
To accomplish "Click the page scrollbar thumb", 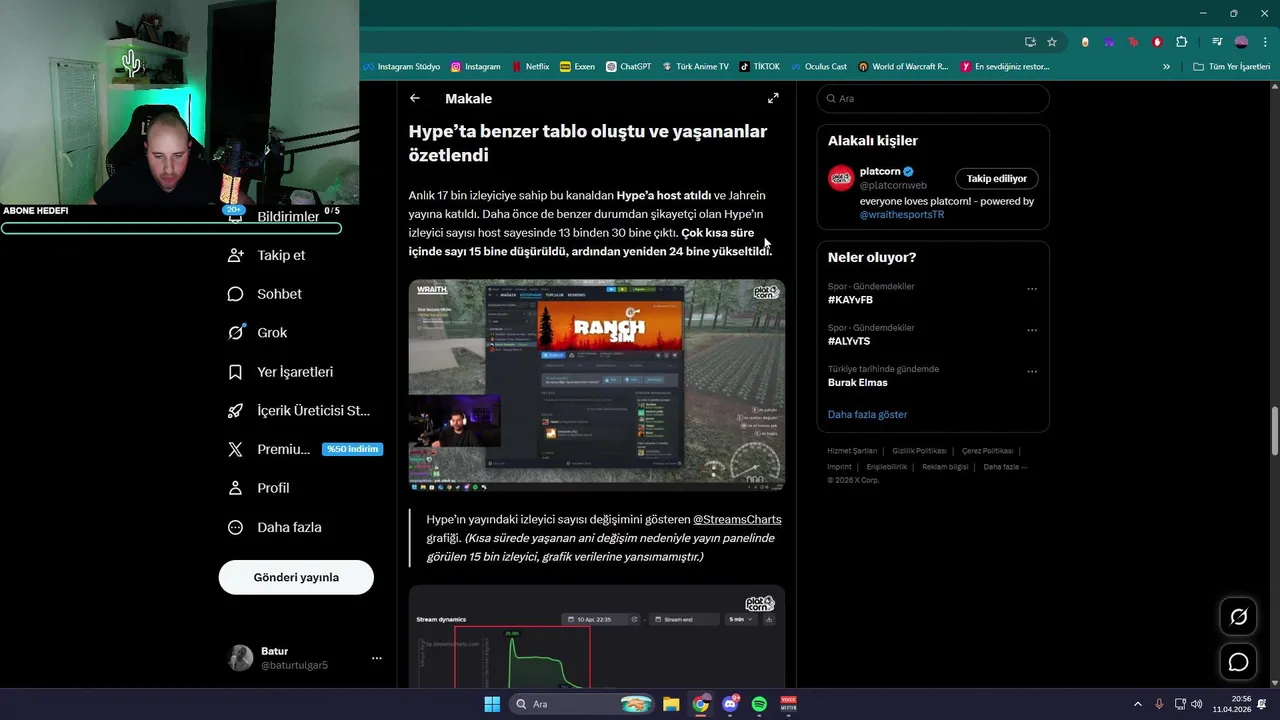I will pos(1274,431).
